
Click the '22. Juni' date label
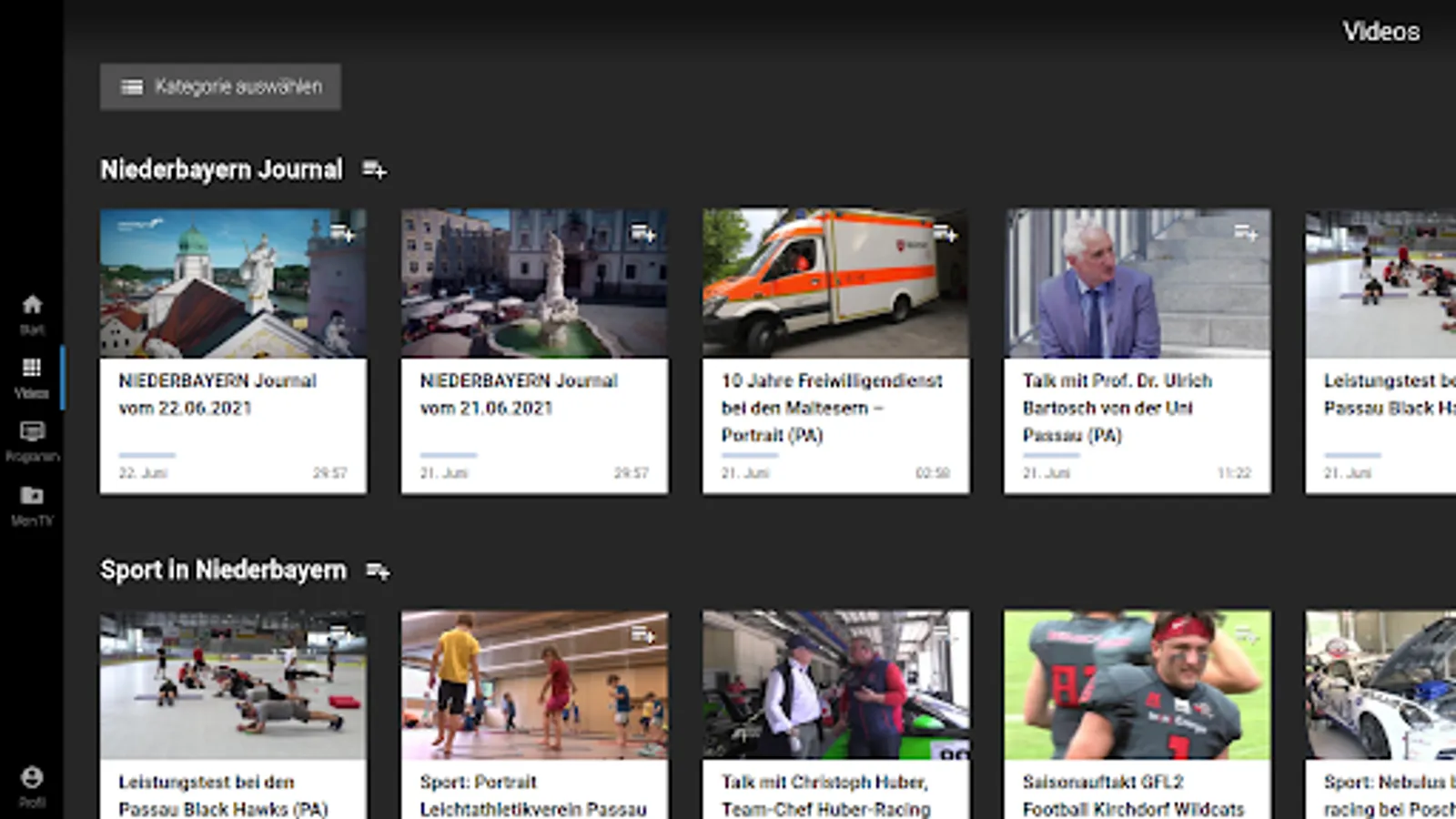click(x=143, y=473)
